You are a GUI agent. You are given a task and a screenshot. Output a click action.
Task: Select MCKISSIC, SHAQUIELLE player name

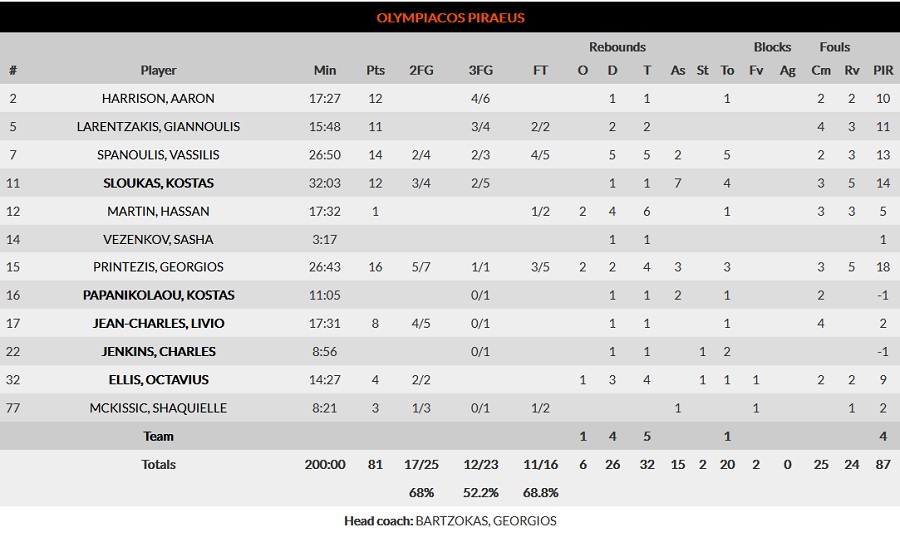[x=158, y=408]
